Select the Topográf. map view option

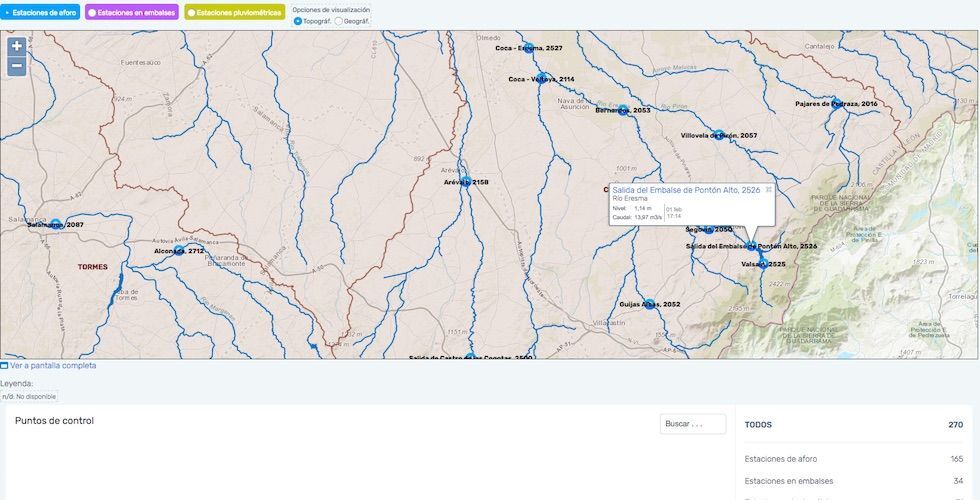click(x=298, y=21)
